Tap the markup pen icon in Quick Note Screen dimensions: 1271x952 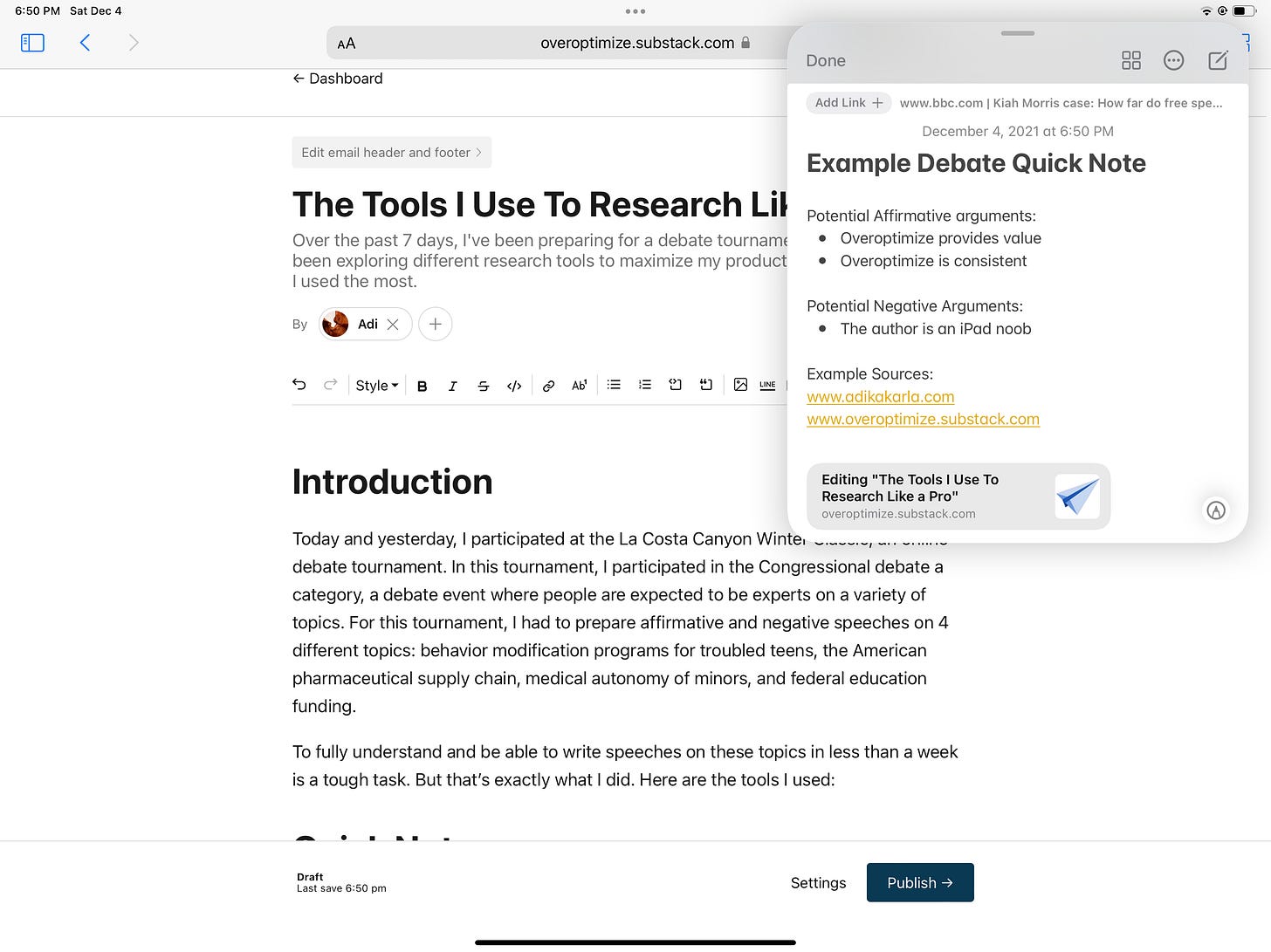click(1216, 510)
